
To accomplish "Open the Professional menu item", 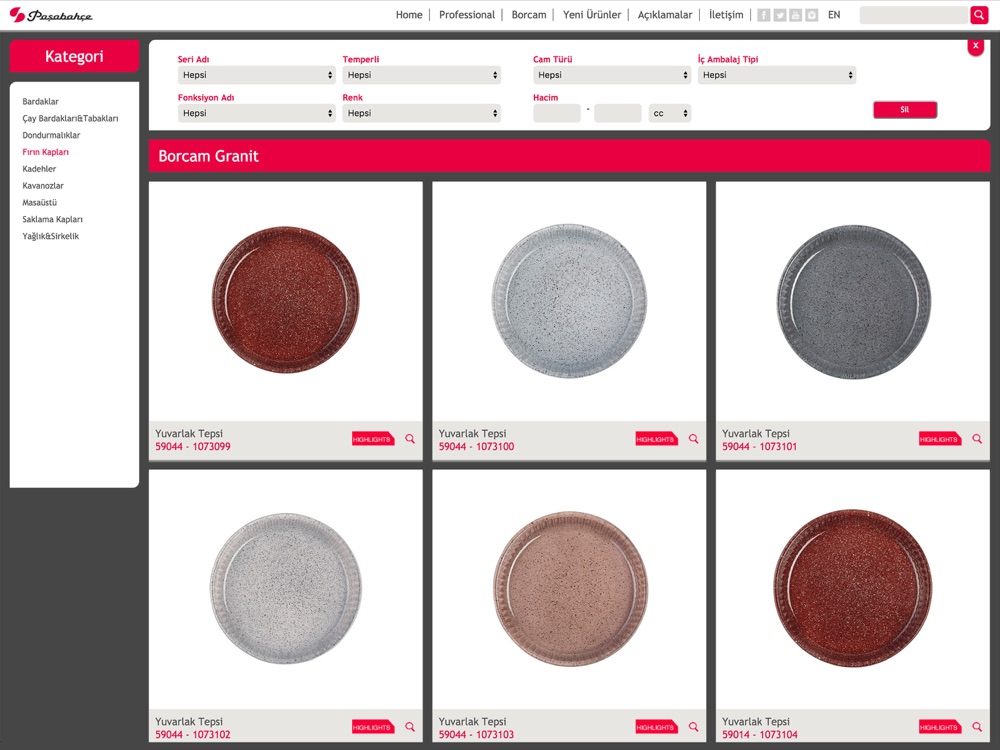I will click(x=467, y=15).
